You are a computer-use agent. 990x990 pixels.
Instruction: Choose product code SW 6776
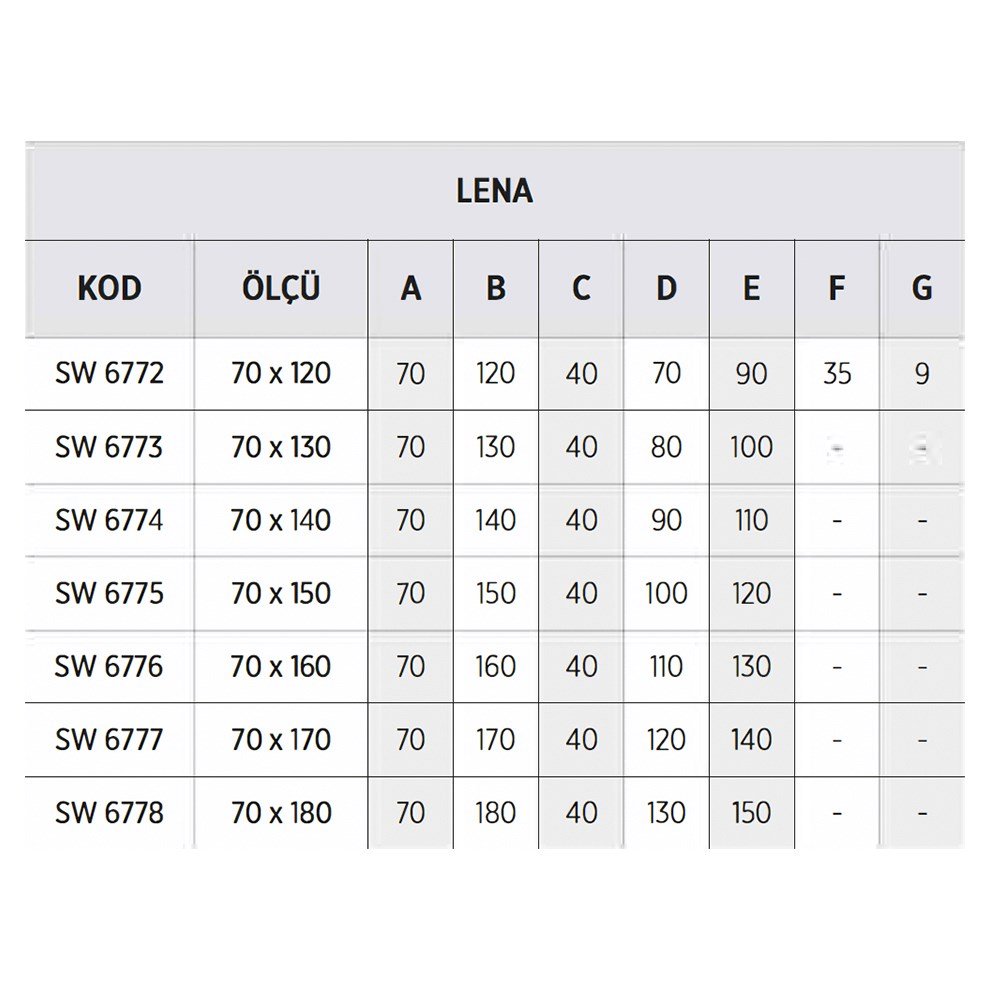109,666
